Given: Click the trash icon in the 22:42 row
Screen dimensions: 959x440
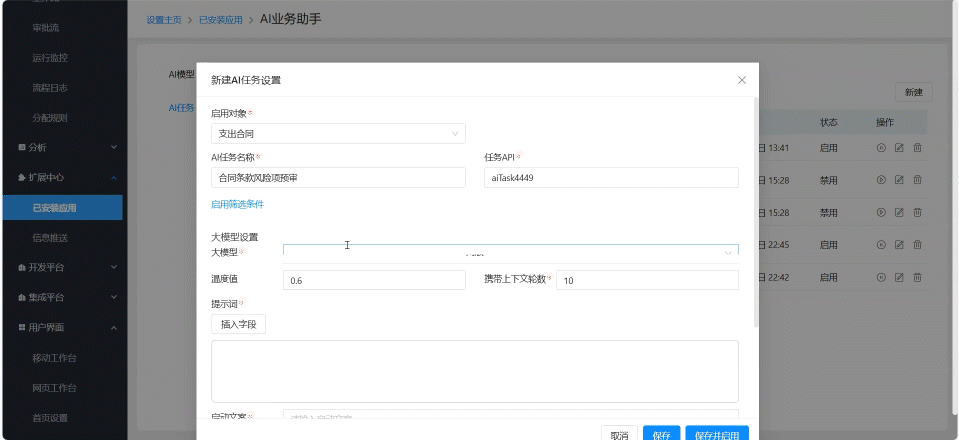Looking at the screenshot, I should click(x=917, y=276).
